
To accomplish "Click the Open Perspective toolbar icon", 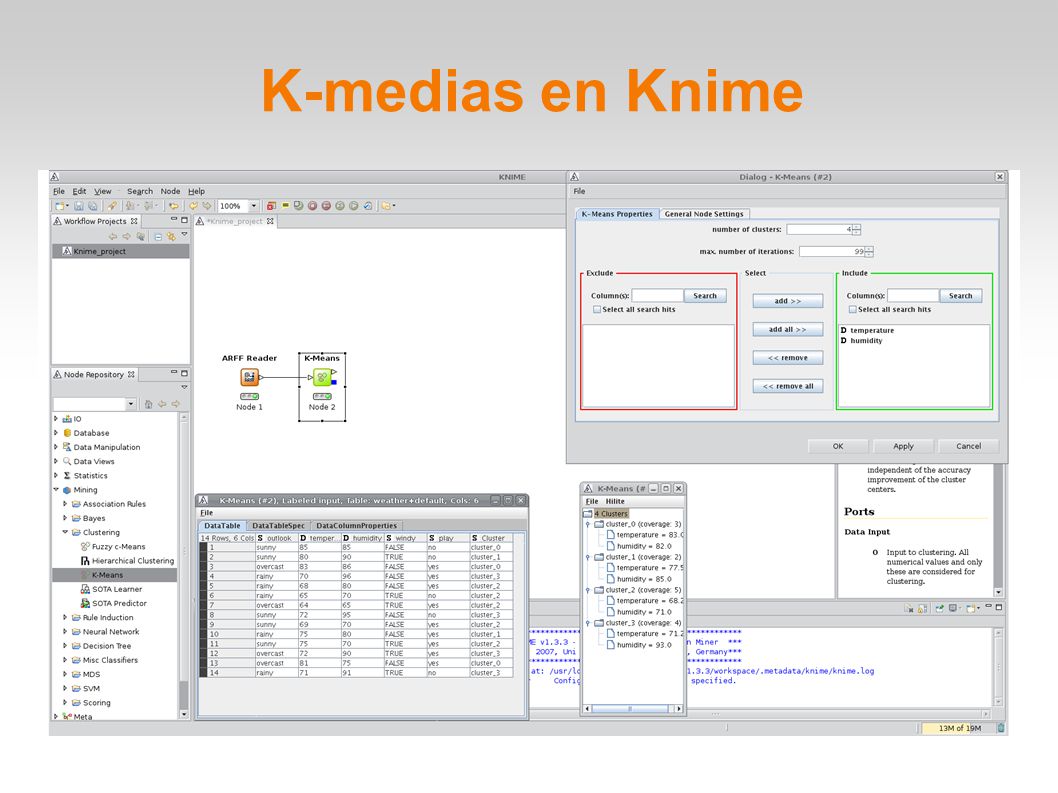I will 387,206.
